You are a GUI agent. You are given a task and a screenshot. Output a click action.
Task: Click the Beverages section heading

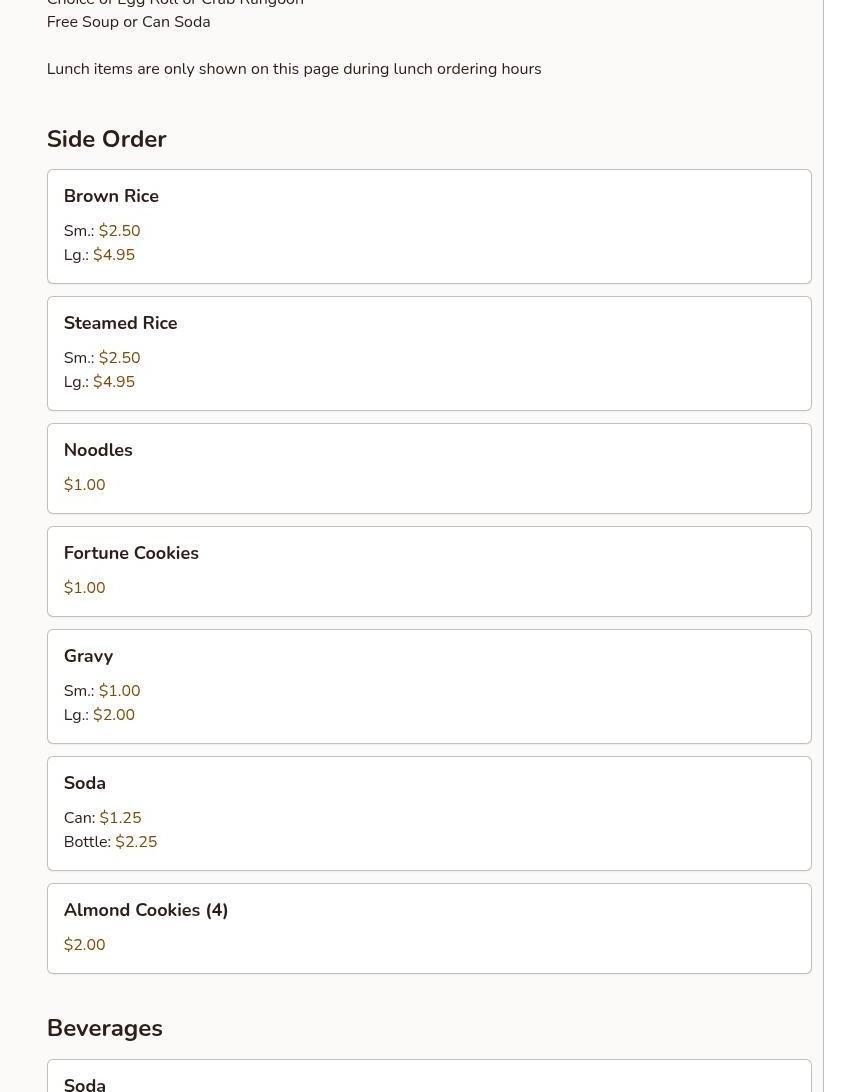[104, 1028]
